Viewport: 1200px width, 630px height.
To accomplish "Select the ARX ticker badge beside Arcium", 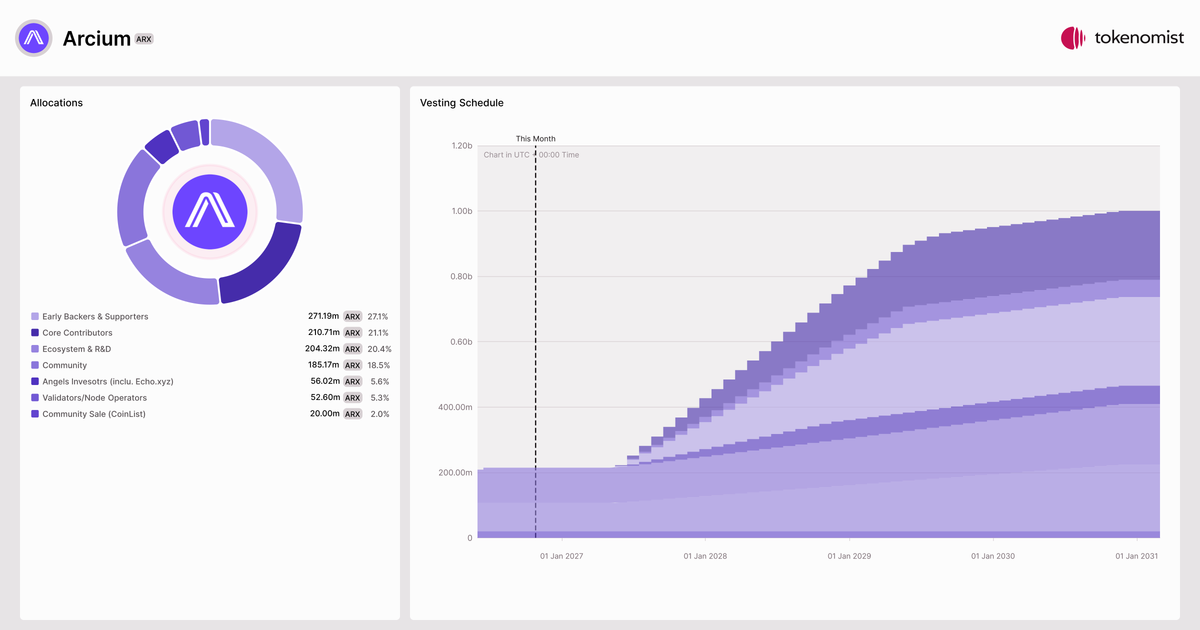I will click(144, 39).
